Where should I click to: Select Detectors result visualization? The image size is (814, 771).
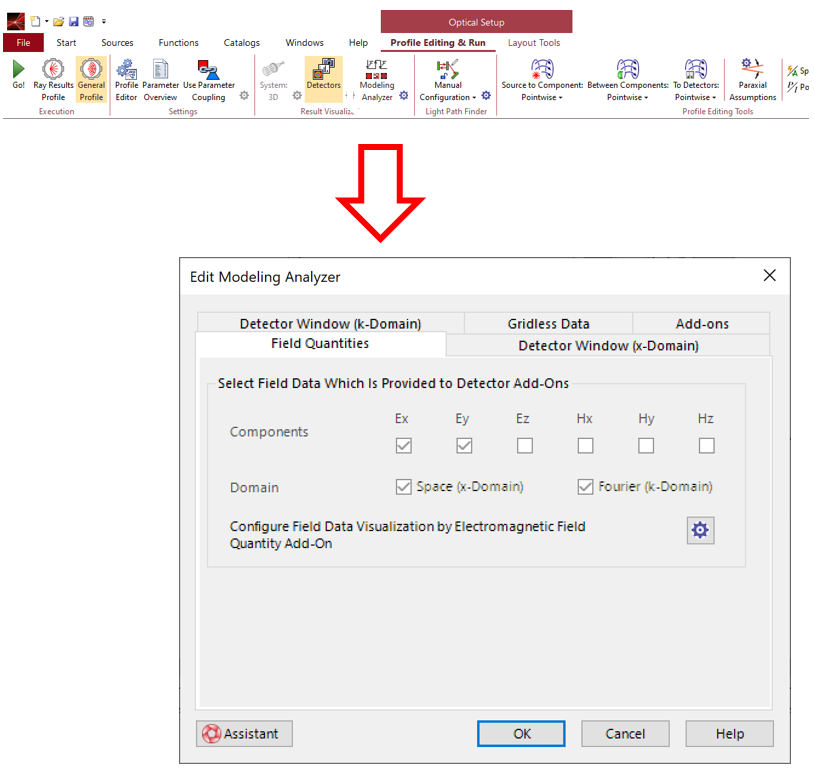[323, 72]
